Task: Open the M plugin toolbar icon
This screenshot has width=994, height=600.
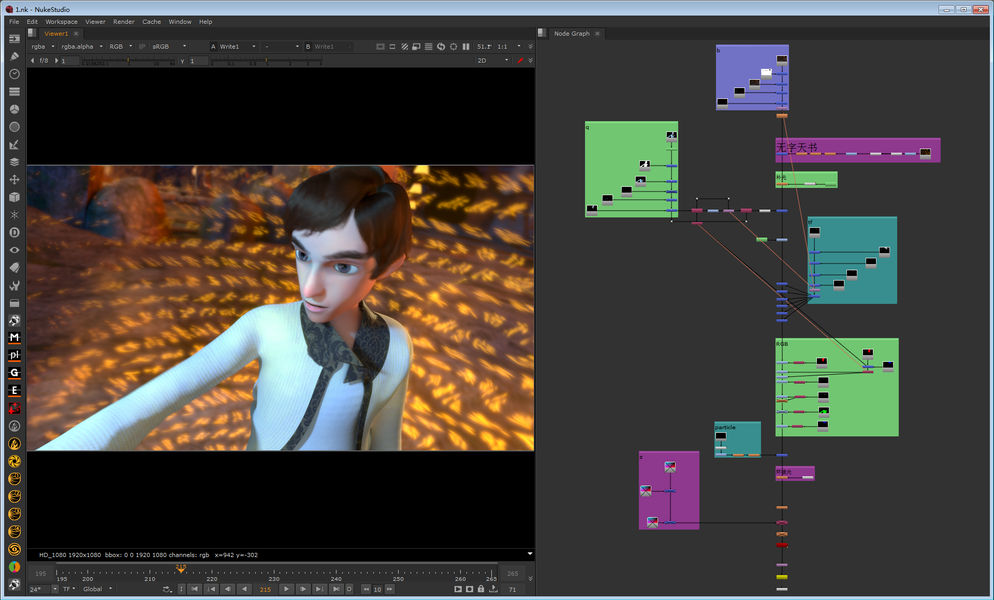Action: pyautogui.click(x=14, y=337)
